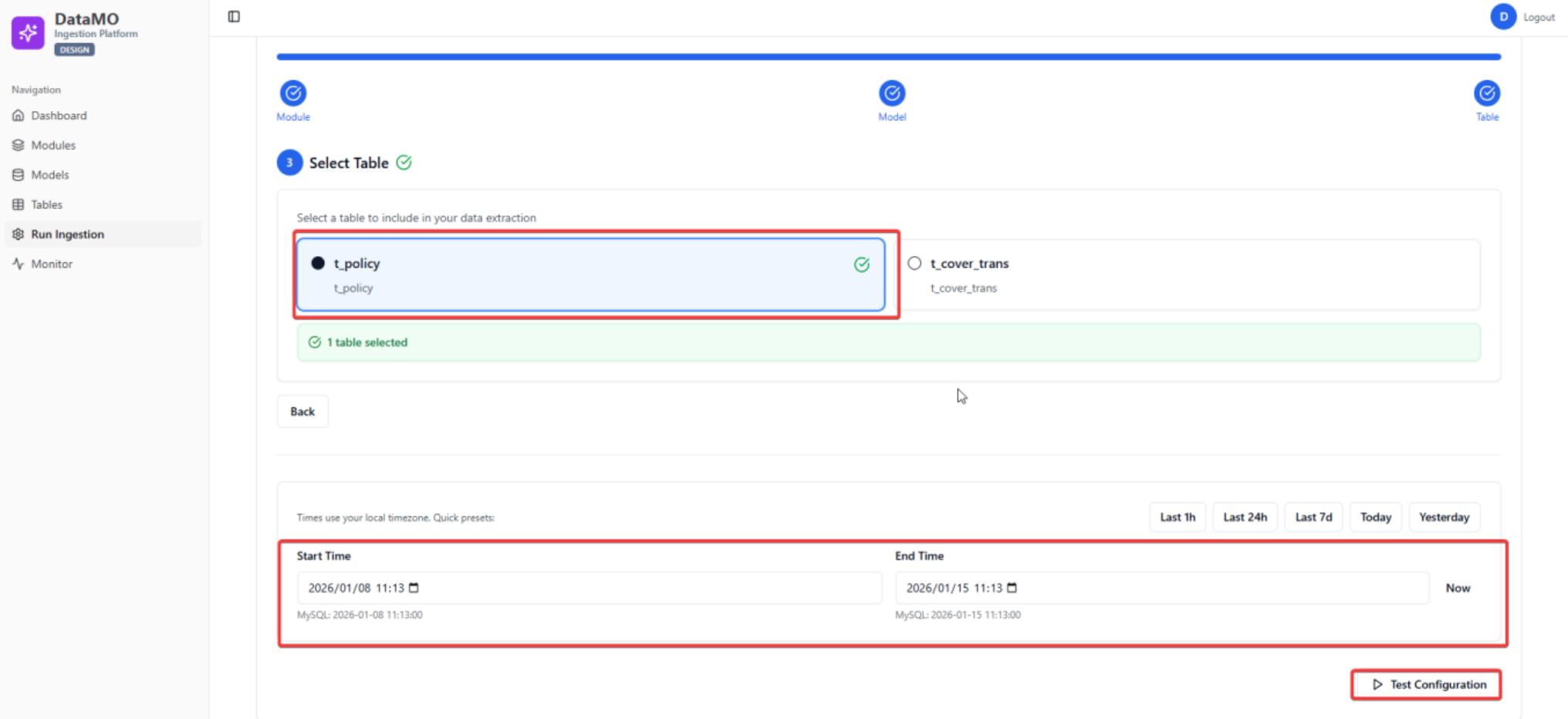
Task: Apply the Yesterday preset
Action: click(x=1444, y=517)
